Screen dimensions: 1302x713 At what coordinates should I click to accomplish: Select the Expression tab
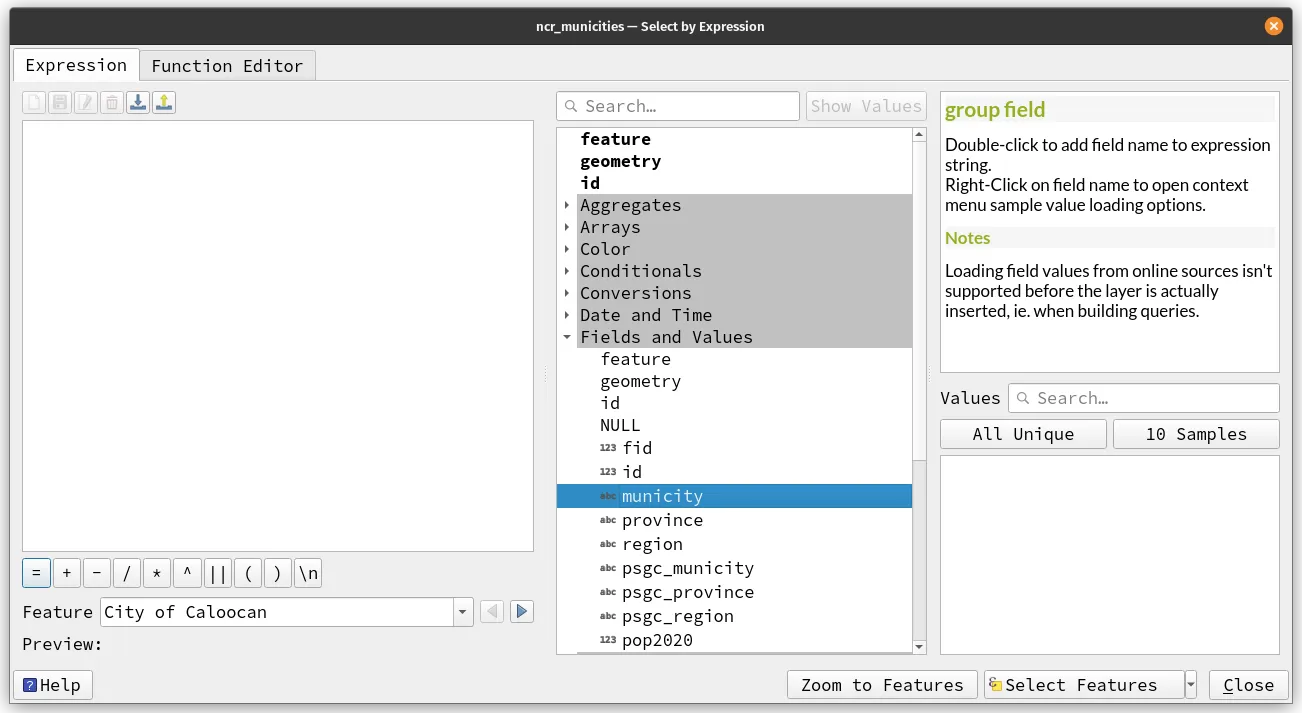click(76, 65)
